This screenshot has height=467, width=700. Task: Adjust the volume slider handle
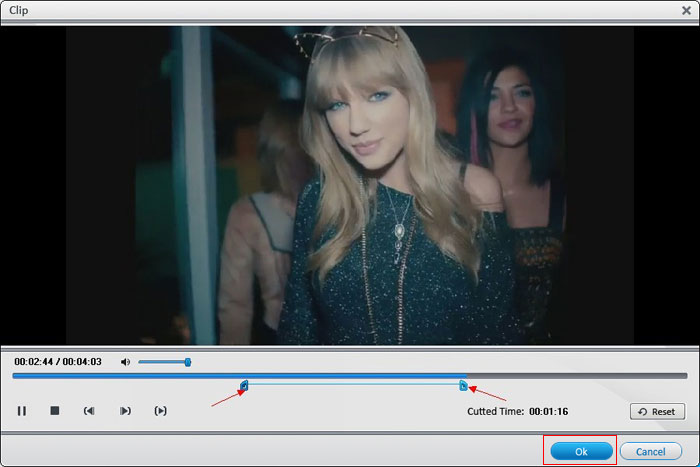click(188, 362)
